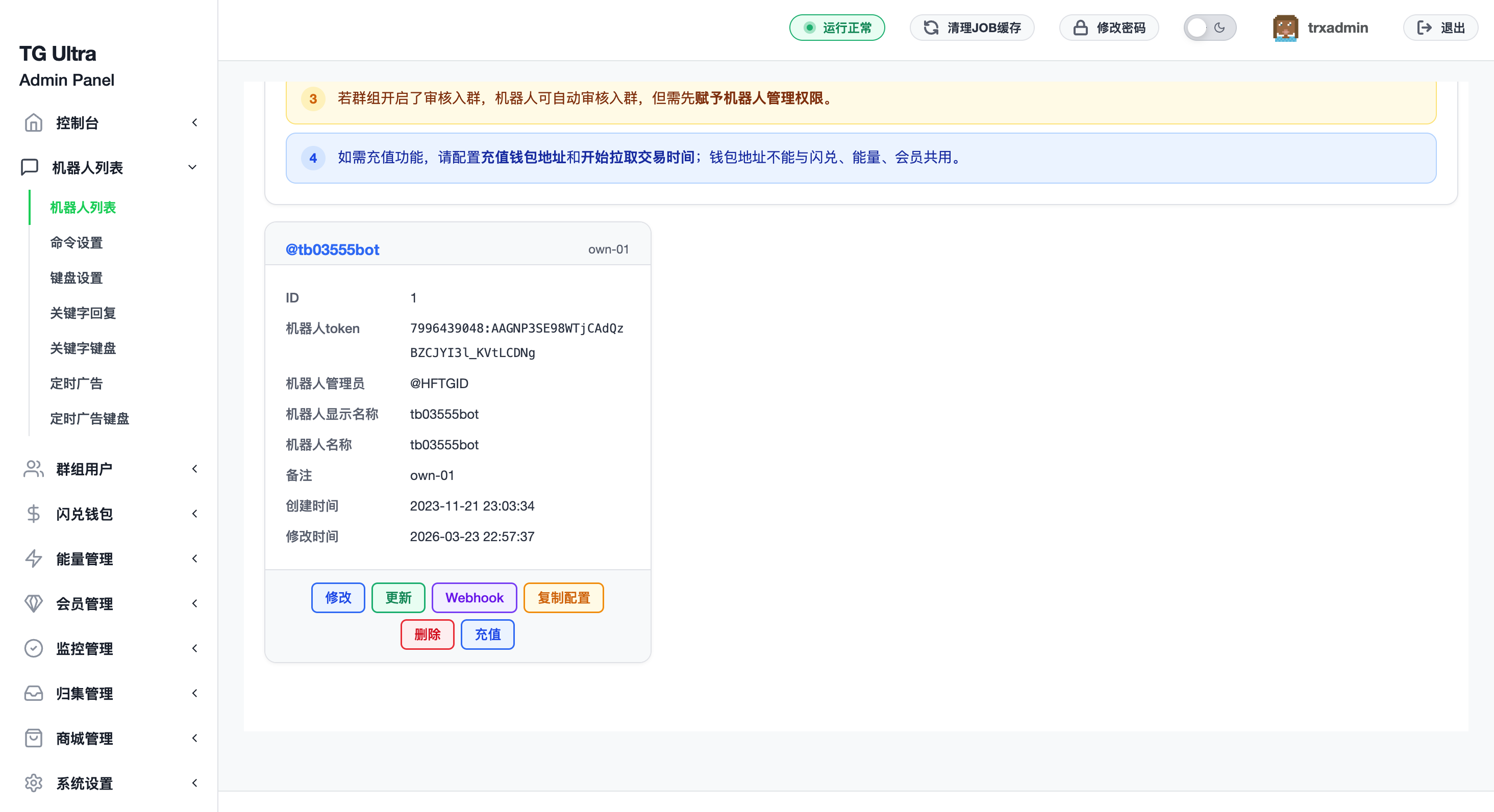Click the check-circle icon beside 监控管理
Screen dimensions: 1494x812
(34, 648)
